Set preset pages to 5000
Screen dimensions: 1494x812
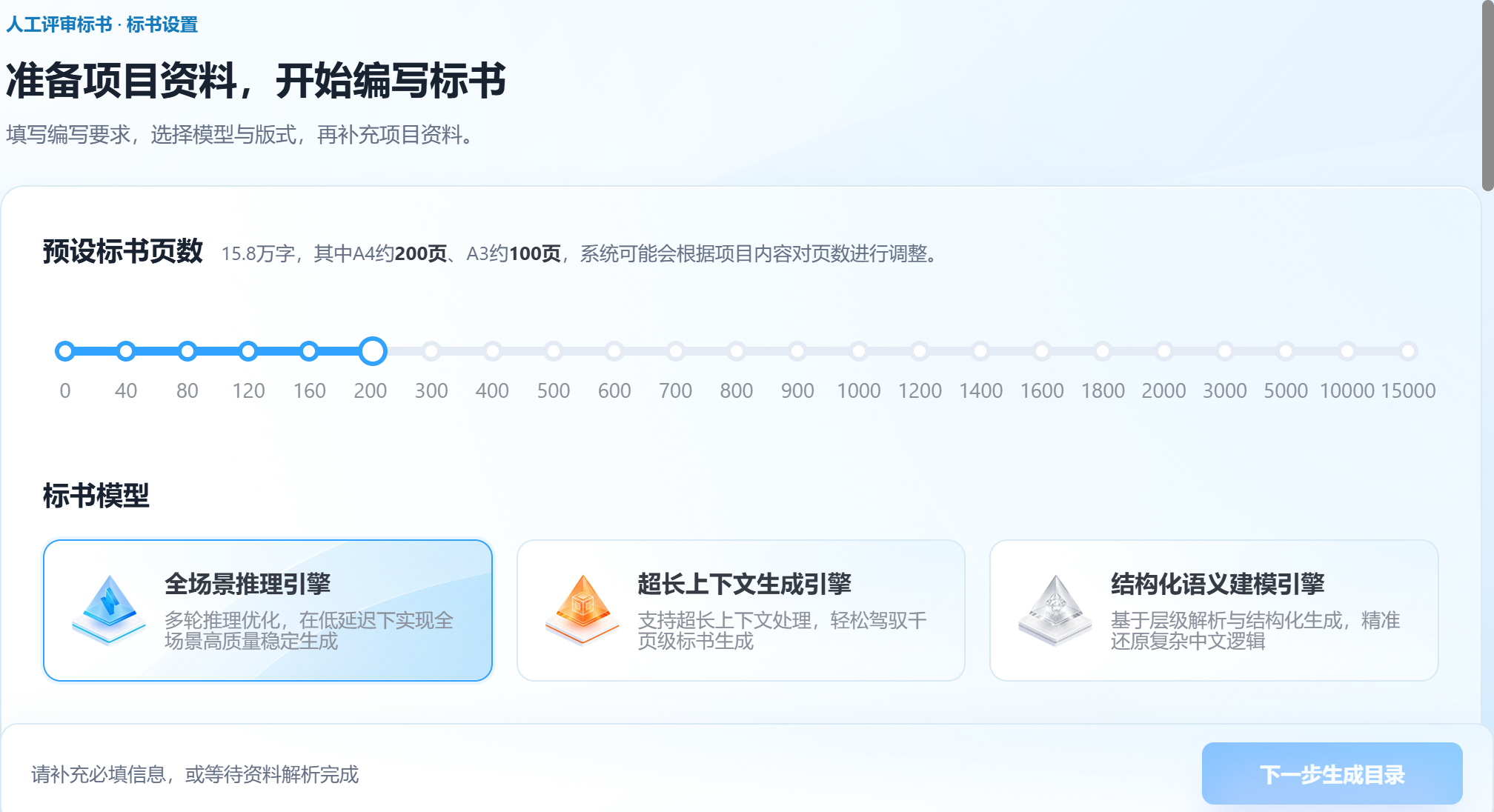(1286, 351)
